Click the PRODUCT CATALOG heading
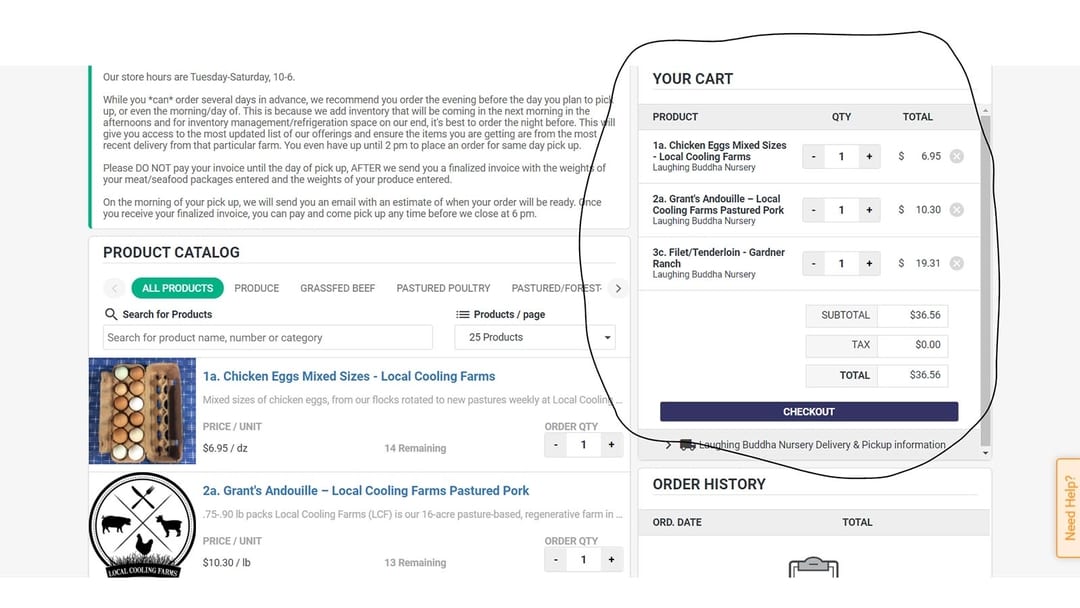1080x608 pixels. pos(172,253)
